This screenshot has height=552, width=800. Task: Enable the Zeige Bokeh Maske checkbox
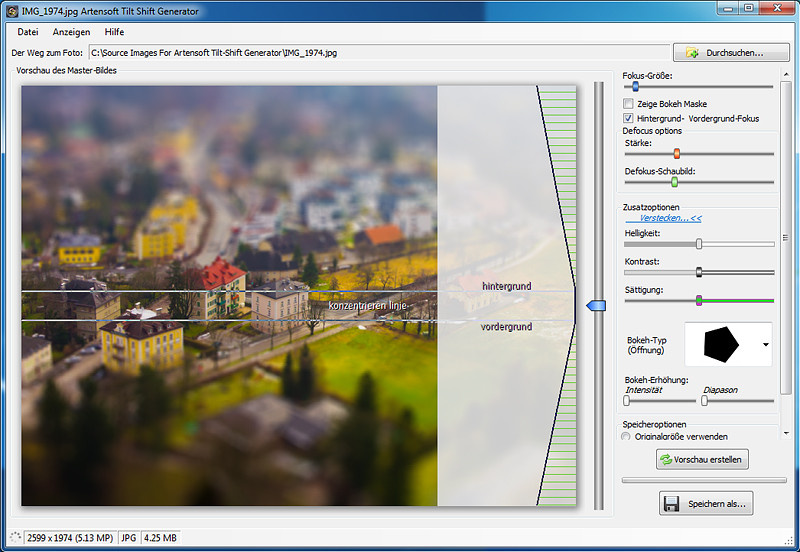628,104
